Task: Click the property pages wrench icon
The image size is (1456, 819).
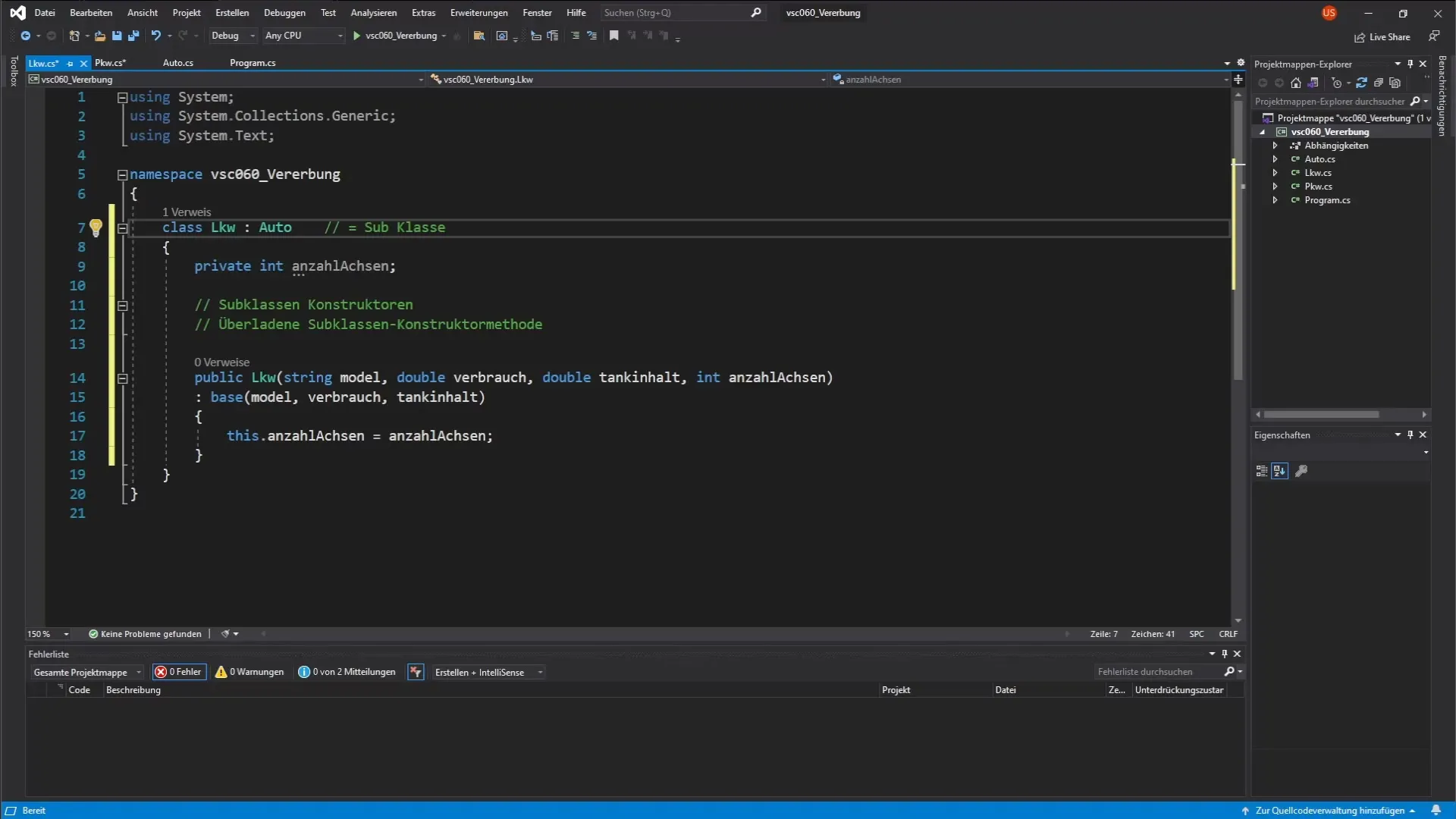Action: click(x=1301, y=471)
